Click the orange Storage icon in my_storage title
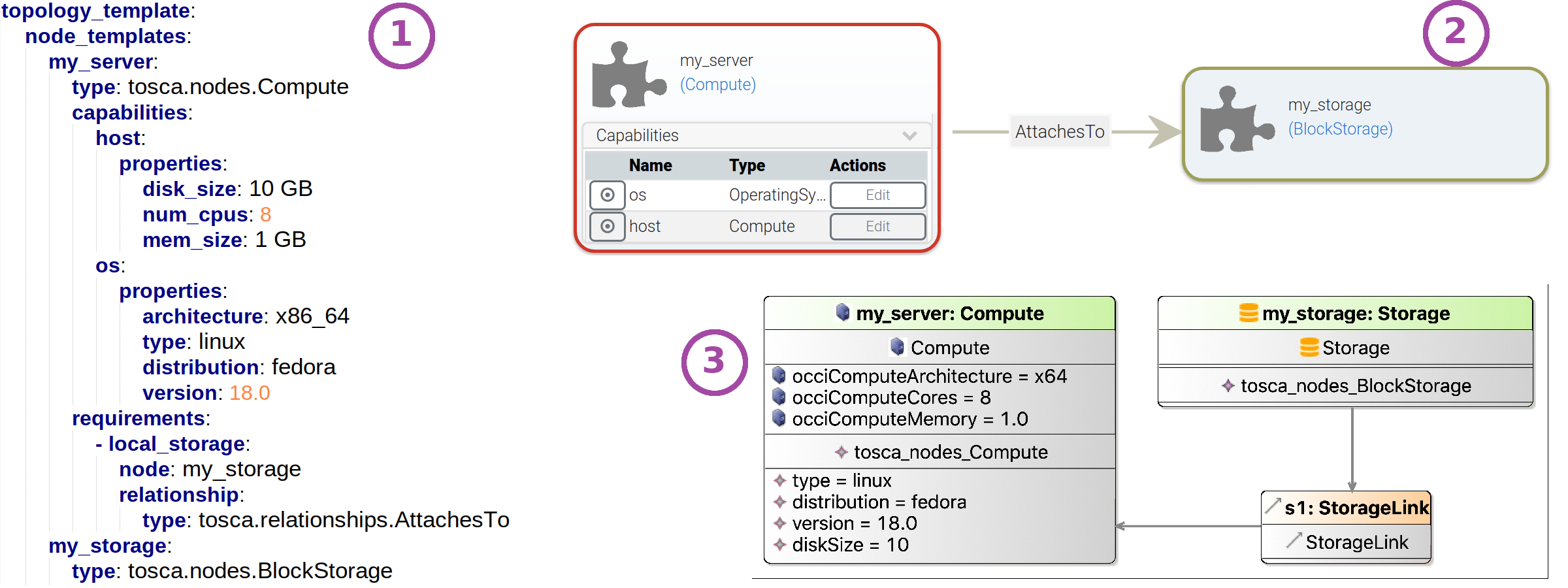Screen dimensions: 1568x588 [x=1249, y=313]
